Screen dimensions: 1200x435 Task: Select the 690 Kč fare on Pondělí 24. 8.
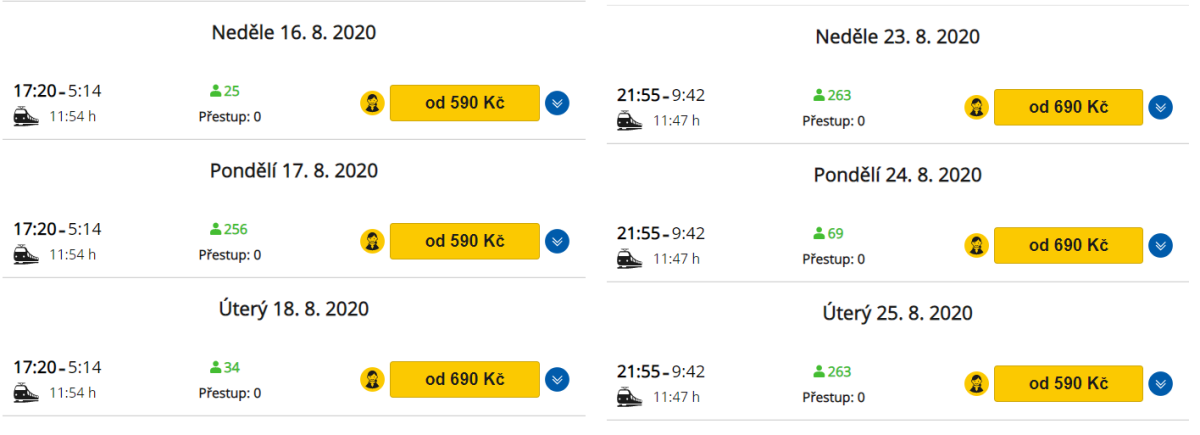1068,245
